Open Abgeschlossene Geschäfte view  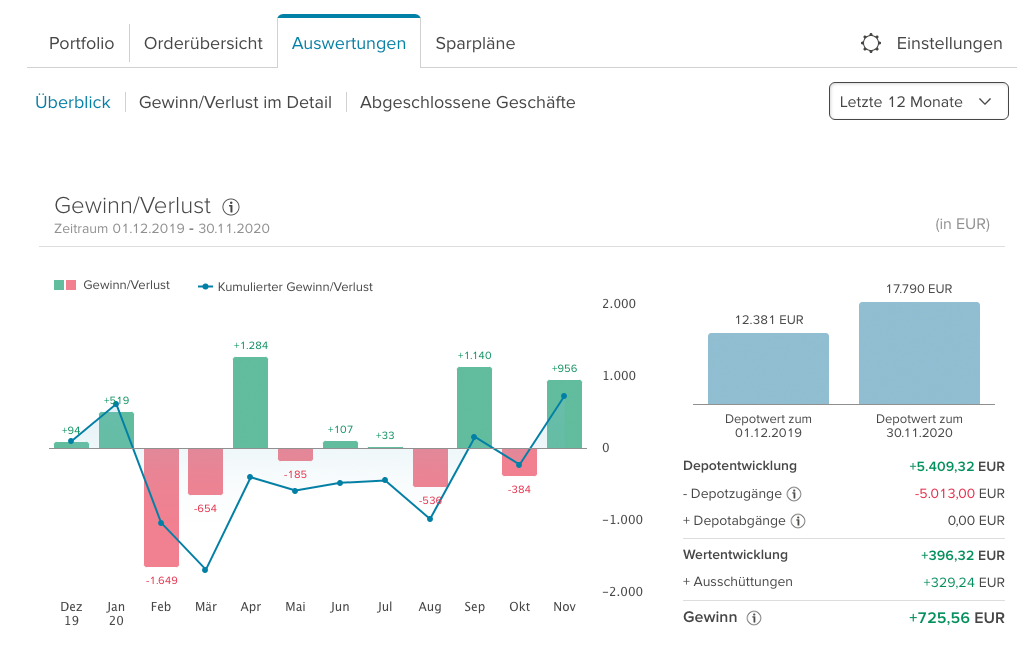click(x=467, y=102)
